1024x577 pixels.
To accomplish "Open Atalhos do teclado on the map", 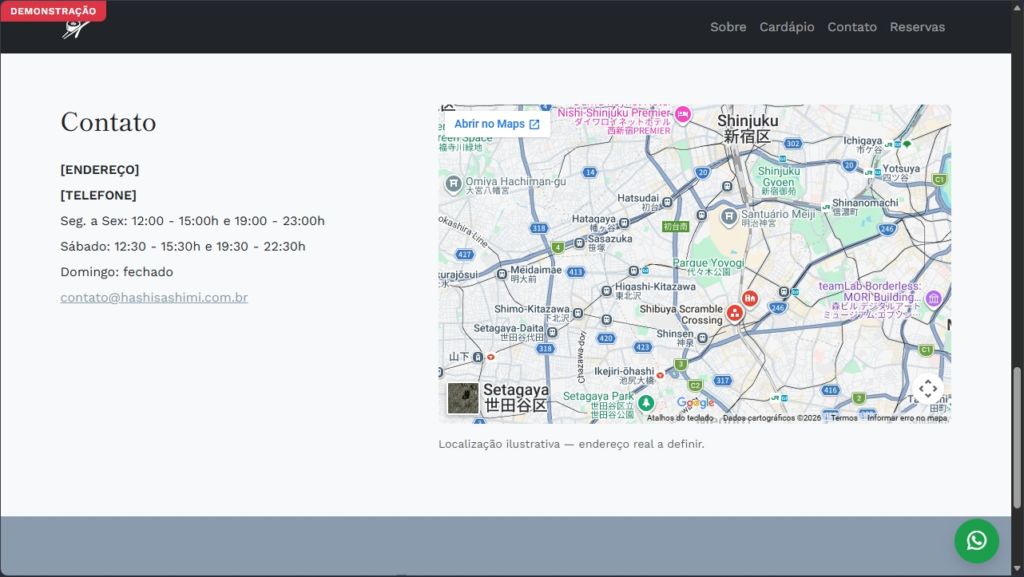I will coord(680,418).
